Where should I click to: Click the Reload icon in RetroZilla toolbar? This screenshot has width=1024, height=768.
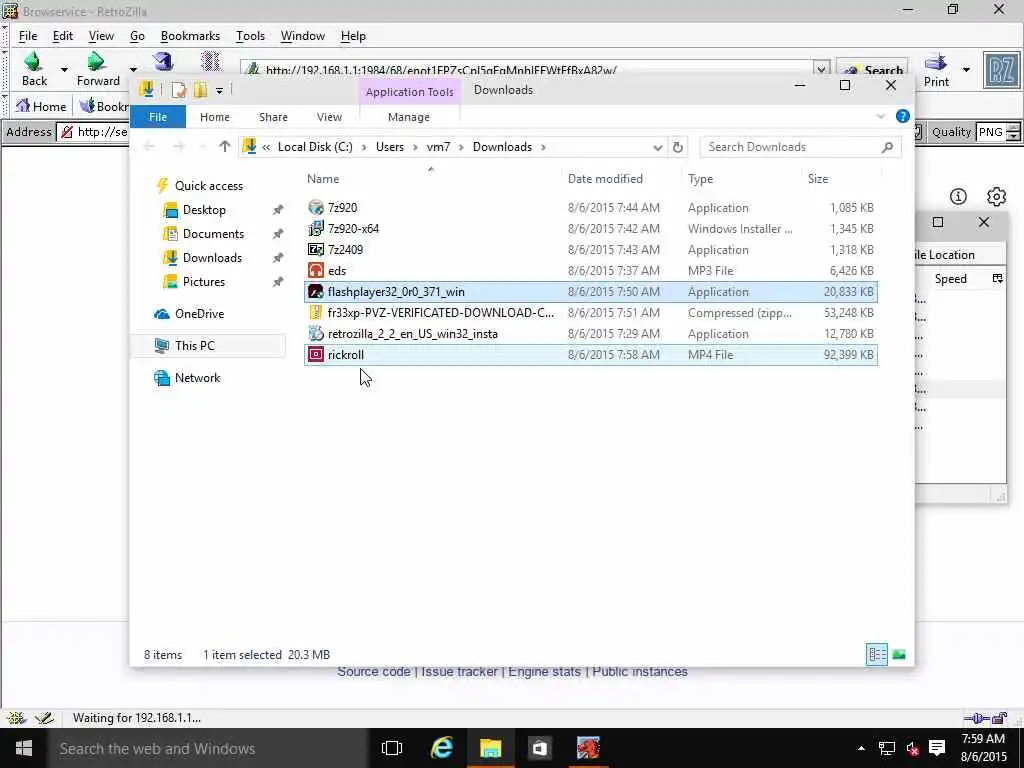pos(163,62)
